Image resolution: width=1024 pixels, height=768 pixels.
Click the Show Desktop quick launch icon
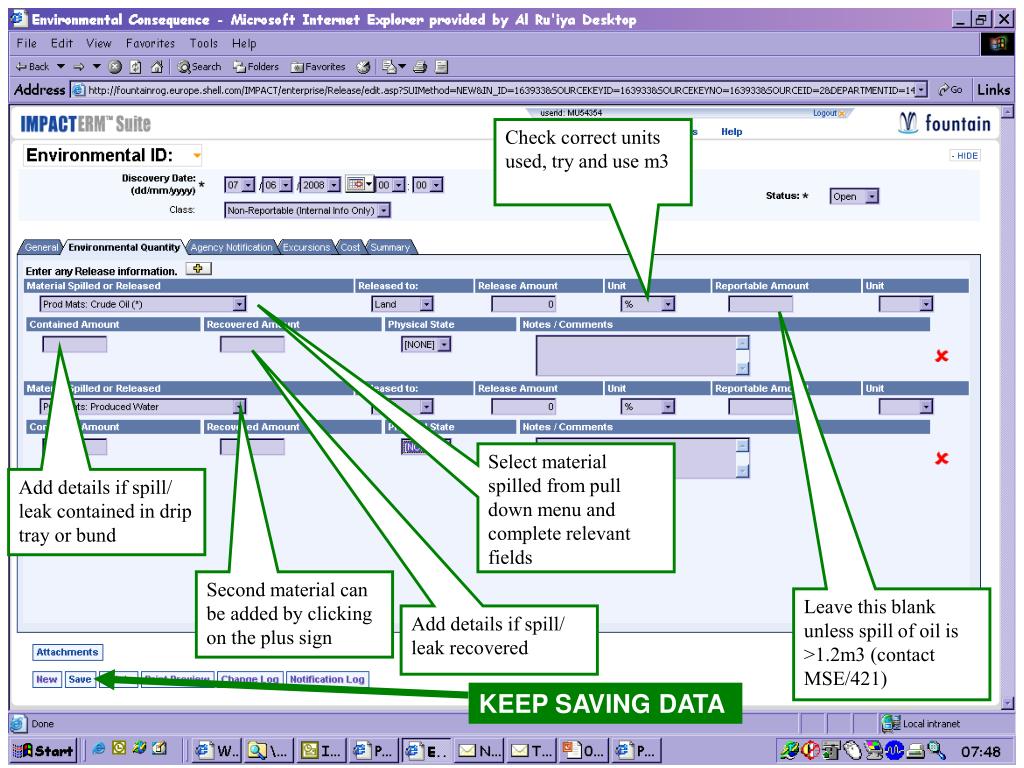[159, 749]
